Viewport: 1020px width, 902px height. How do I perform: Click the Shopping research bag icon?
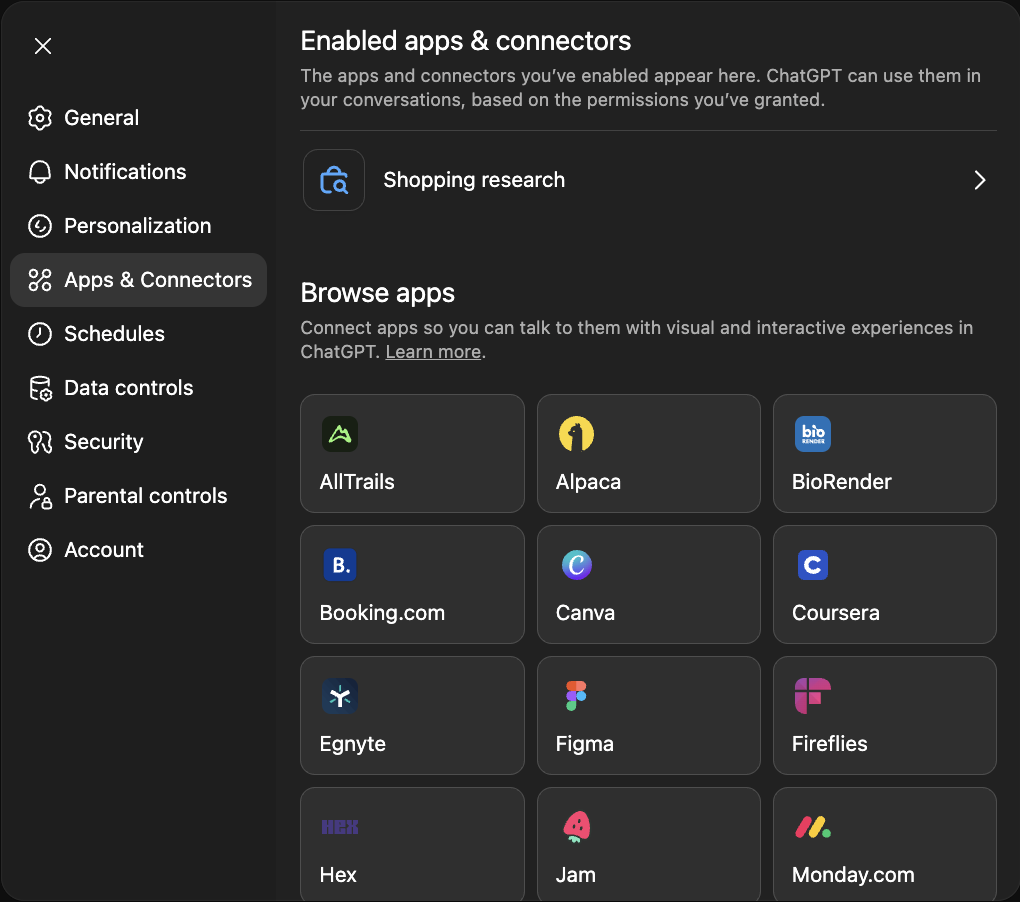[x=334, y=180]
